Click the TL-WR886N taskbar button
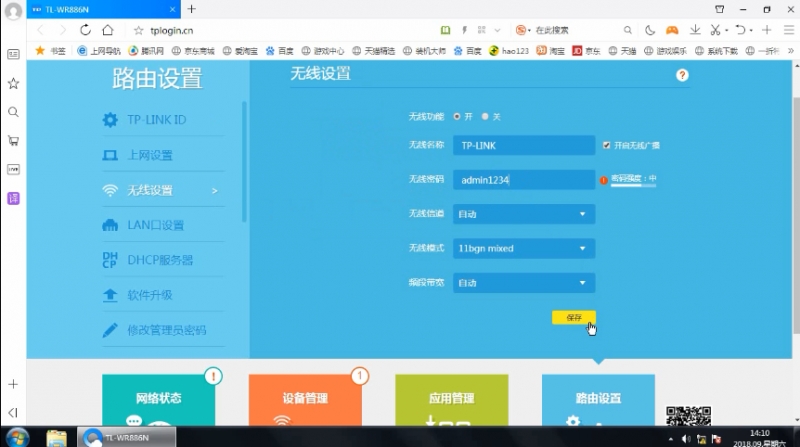 click(127, 437)
